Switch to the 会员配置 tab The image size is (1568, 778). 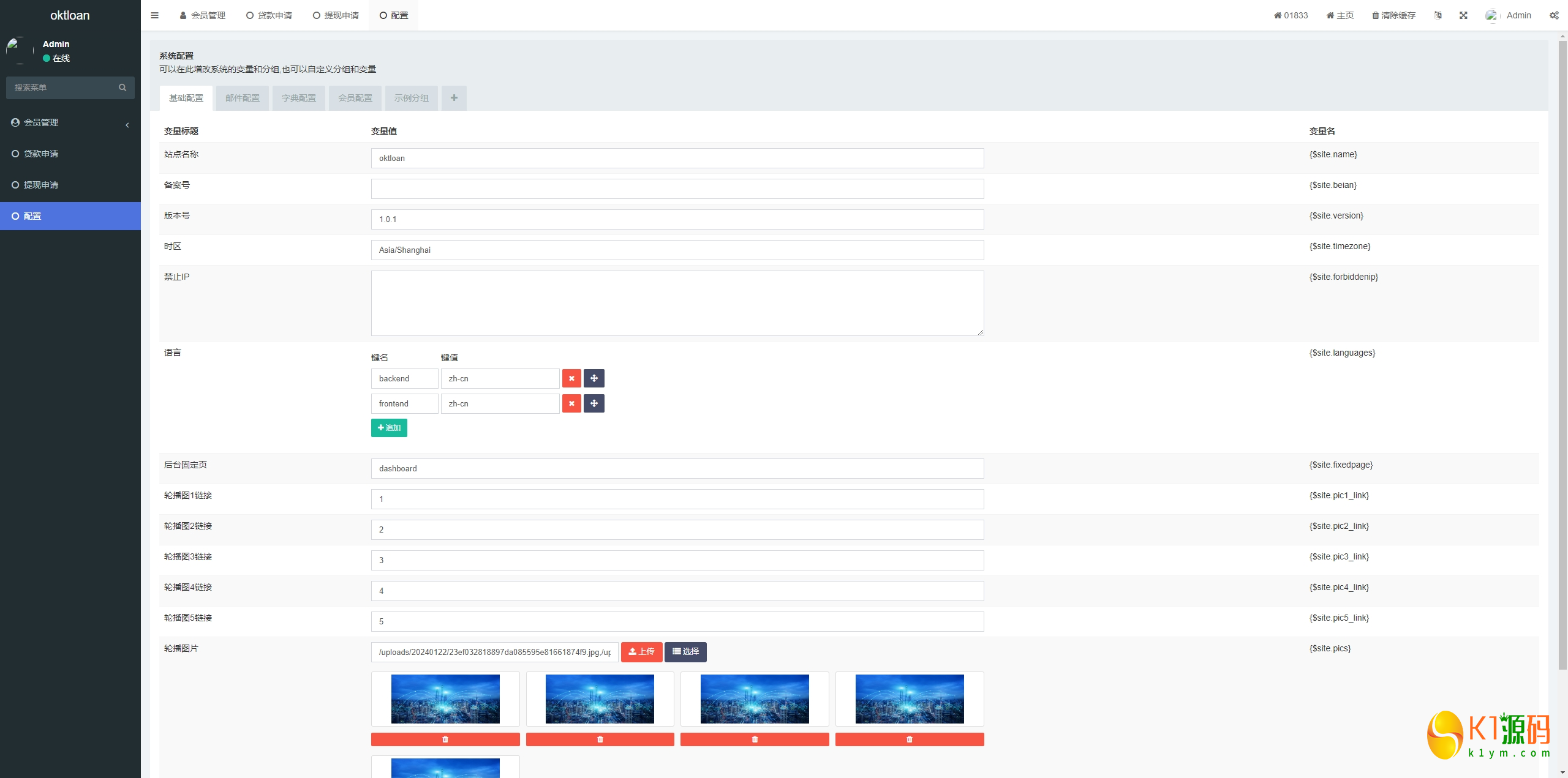[x=355, y=97]
